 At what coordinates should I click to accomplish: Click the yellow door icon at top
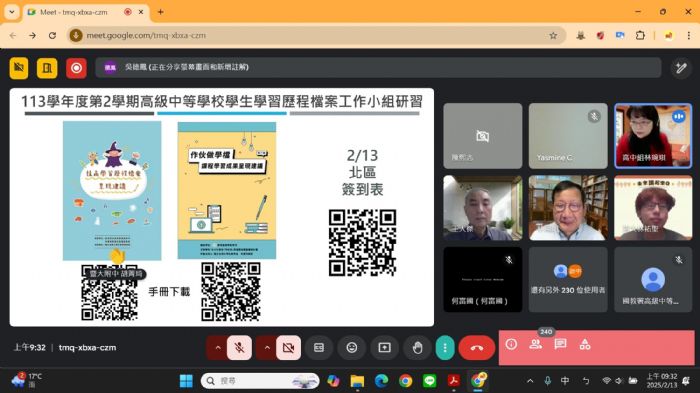(x=47, y=68)
